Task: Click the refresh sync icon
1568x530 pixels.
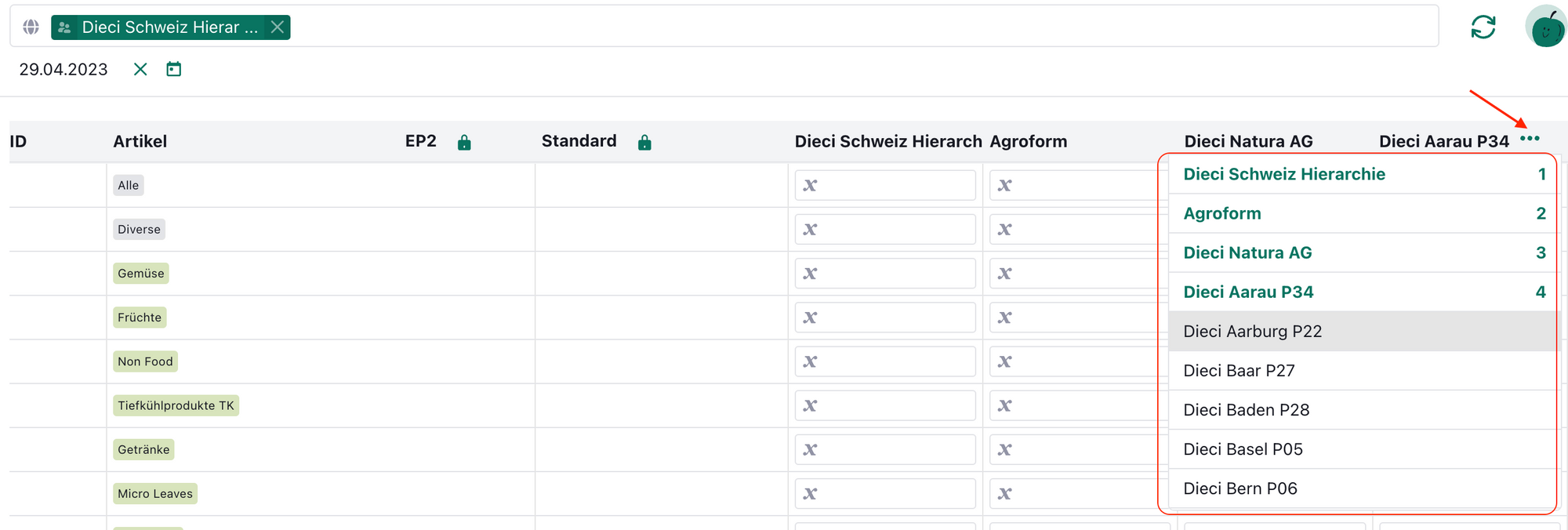Action: [x=1483, y=27]
